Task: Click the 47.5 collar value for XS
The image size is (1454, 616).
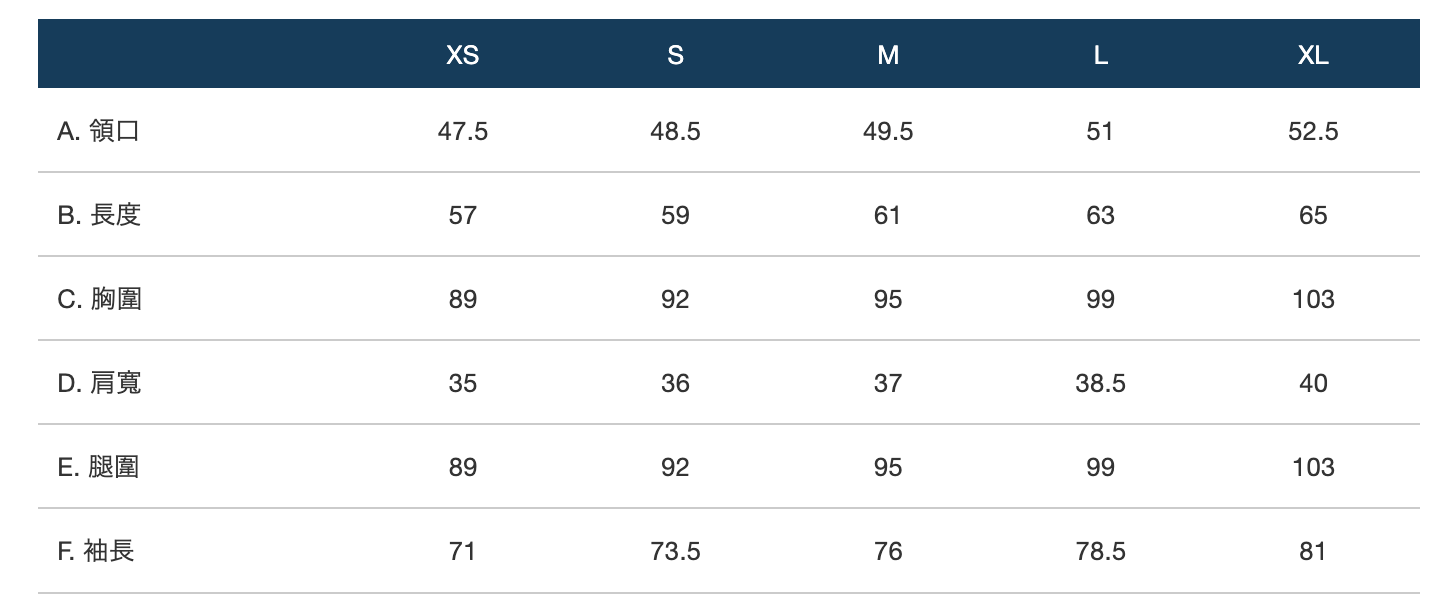Action: click(x=462, y=131)
